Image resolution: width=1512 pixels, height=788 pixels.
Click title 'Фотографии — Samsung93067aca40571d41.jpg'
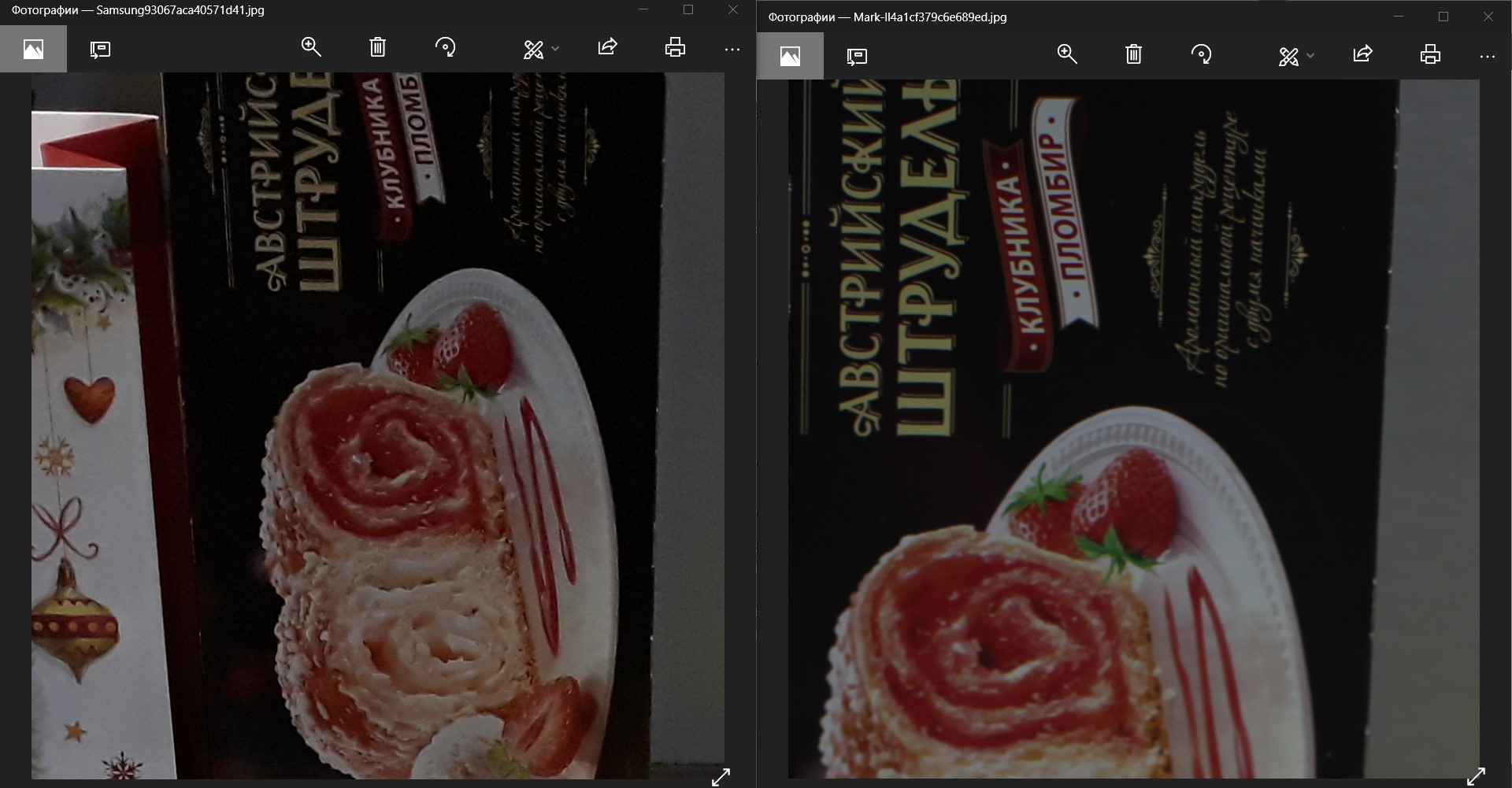pyautogui.click(x=138, y=10)
